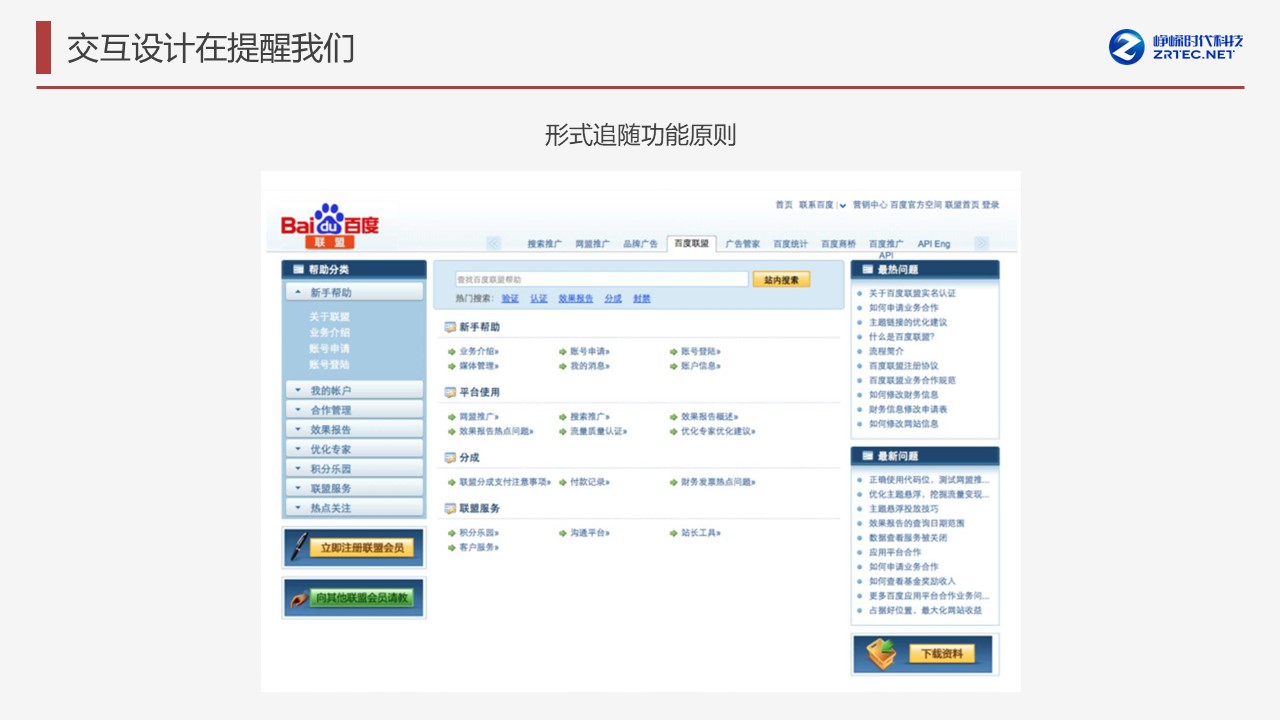Click the download box icon beside 下载资料
The width and height of the screenshot is (1280, 720).
pos(882,654)
